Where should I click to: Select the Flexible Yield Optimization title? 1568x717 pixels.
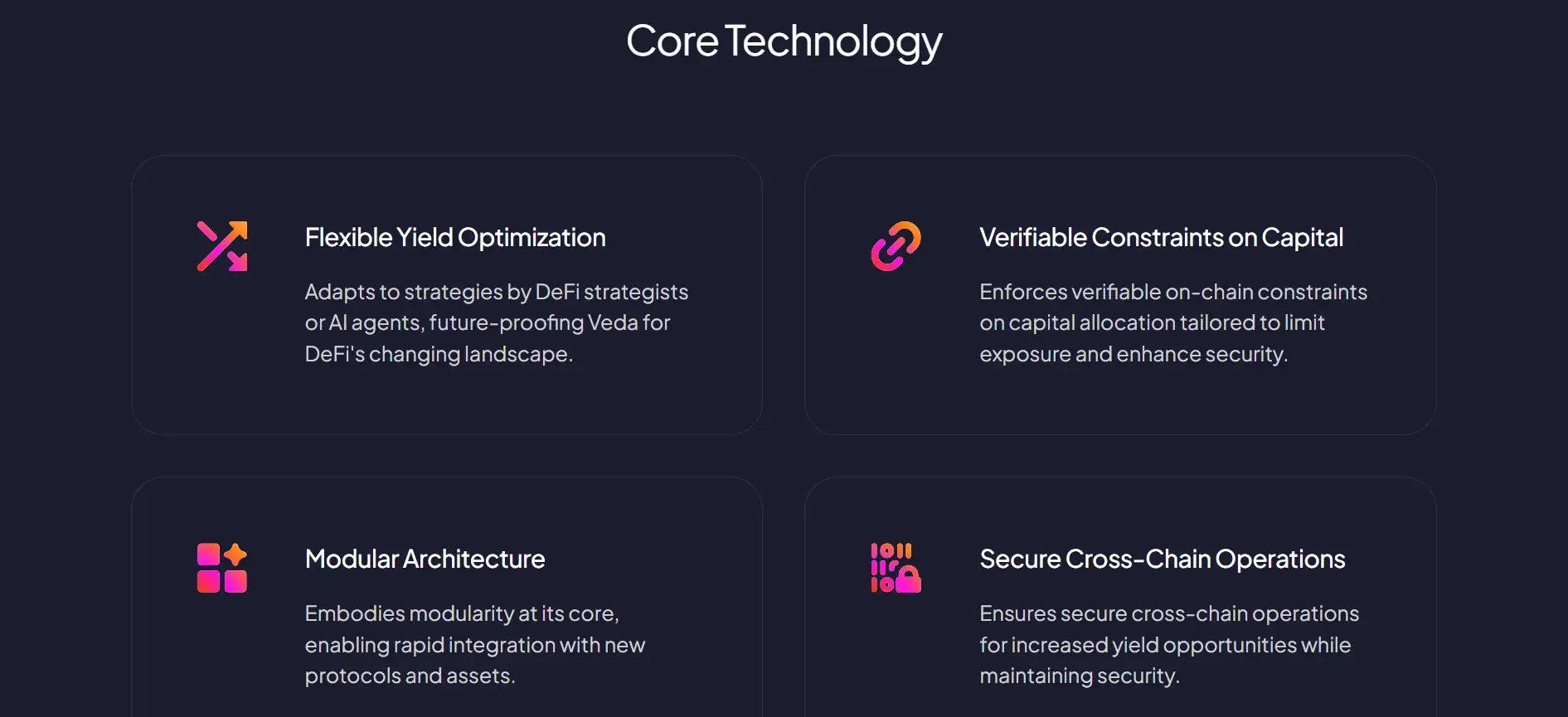tap(455, 238)
